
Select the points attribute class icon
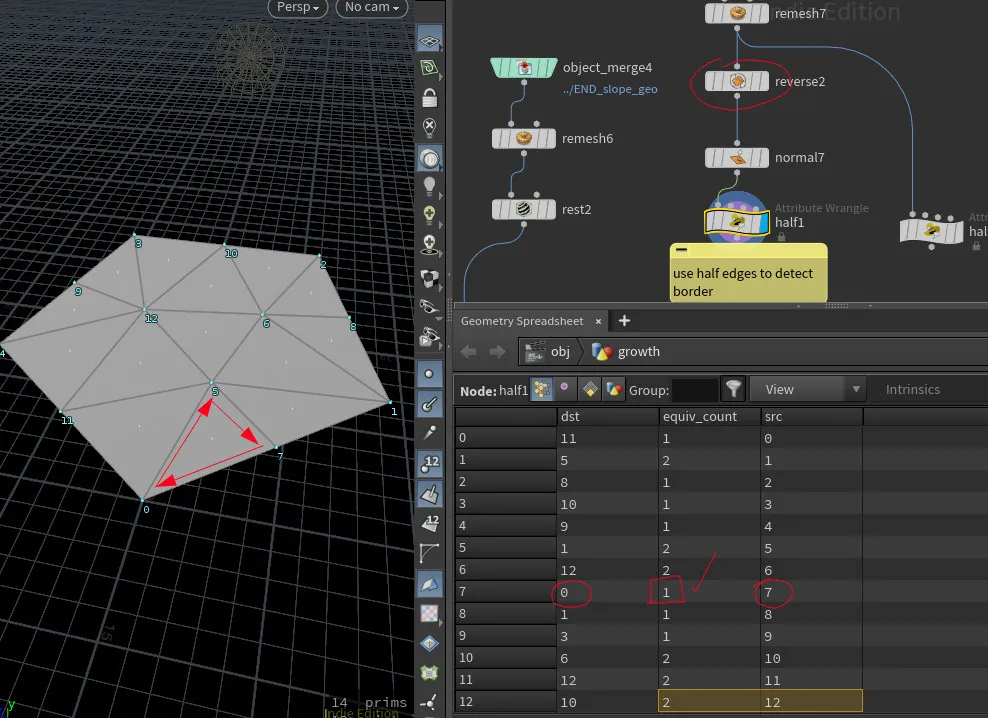[x=541, y=390]
